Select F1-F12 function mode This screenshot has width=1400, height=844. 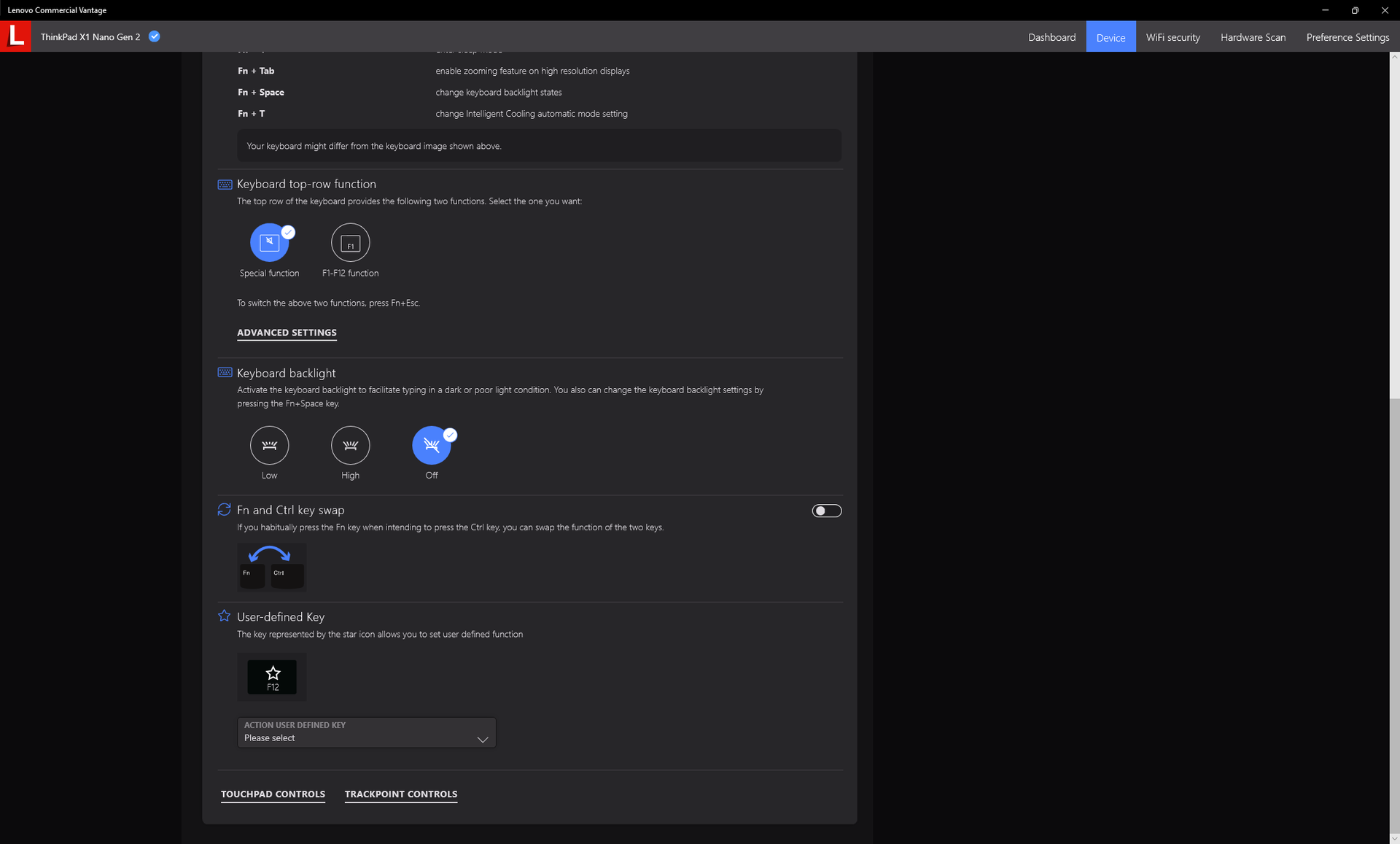(350, 243)
